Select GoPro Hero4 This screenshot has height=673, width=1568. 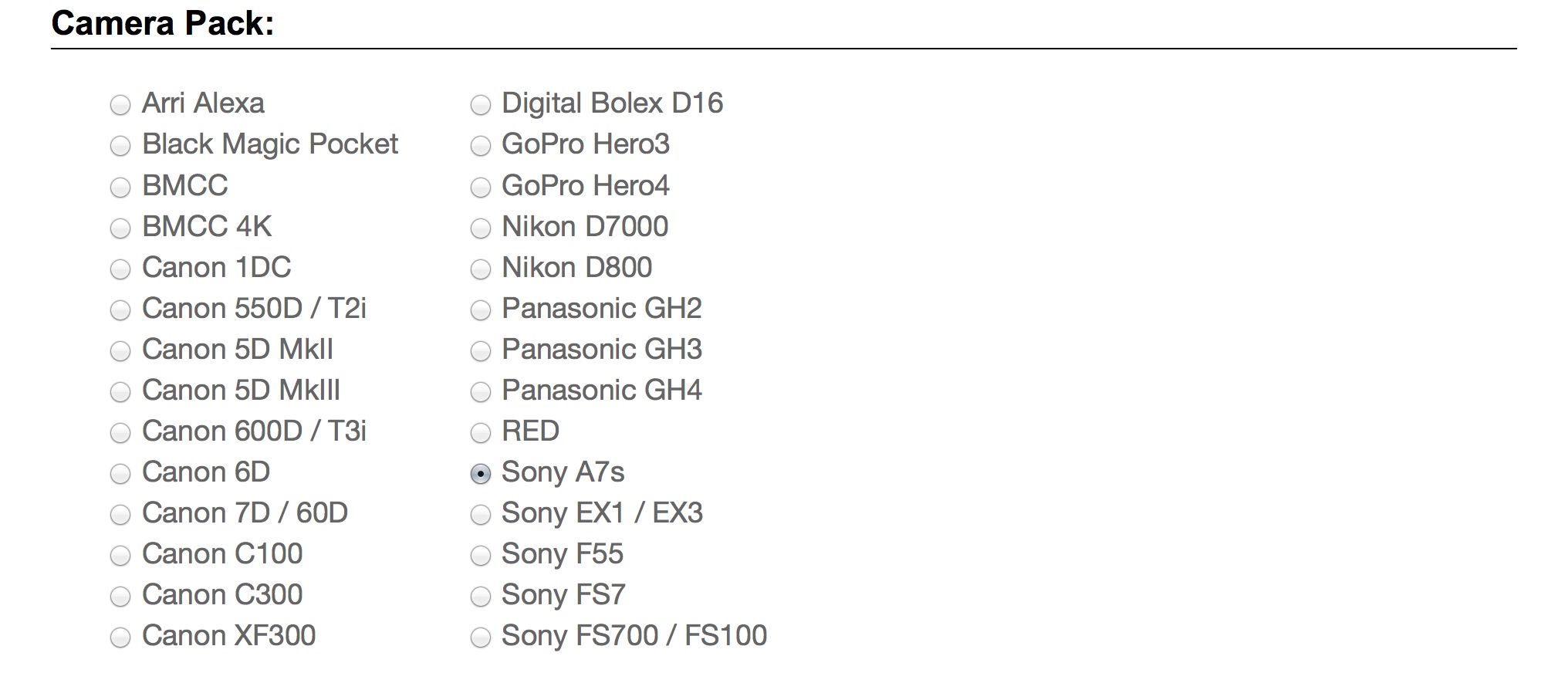tap(481, 186)
